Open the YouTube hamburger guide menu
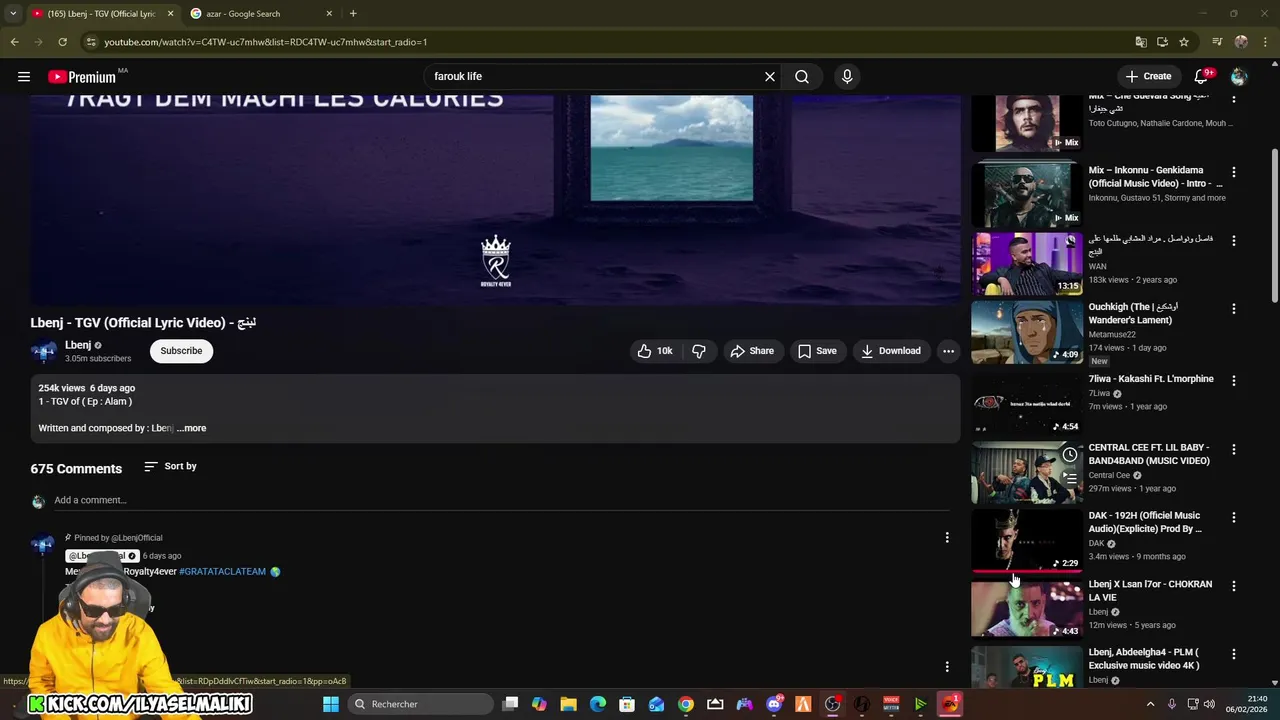The width and height of the screenshot is (1280, 720). coord(24,76)
